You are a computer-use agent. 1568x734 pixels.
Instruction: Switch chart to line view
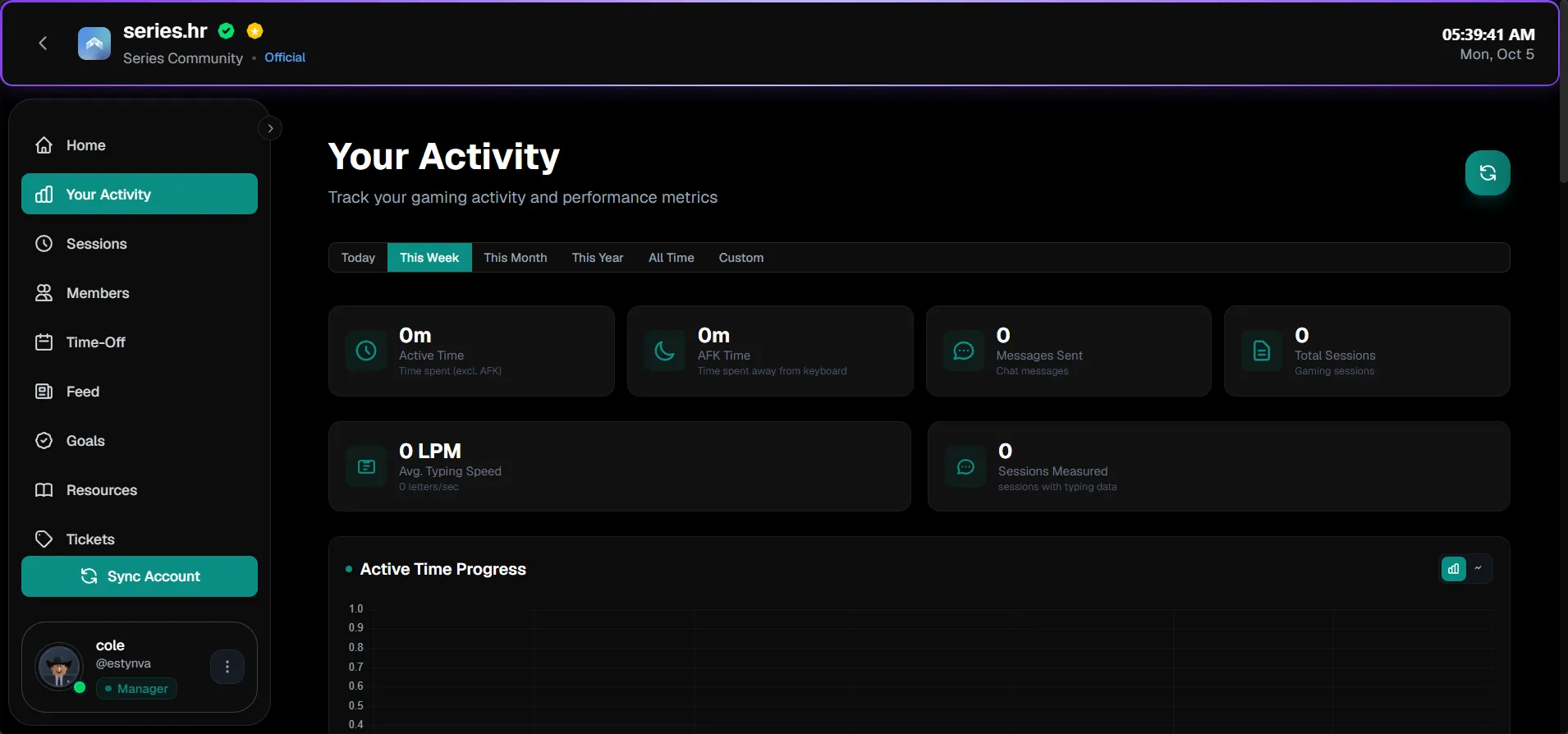click(1479, 569)
